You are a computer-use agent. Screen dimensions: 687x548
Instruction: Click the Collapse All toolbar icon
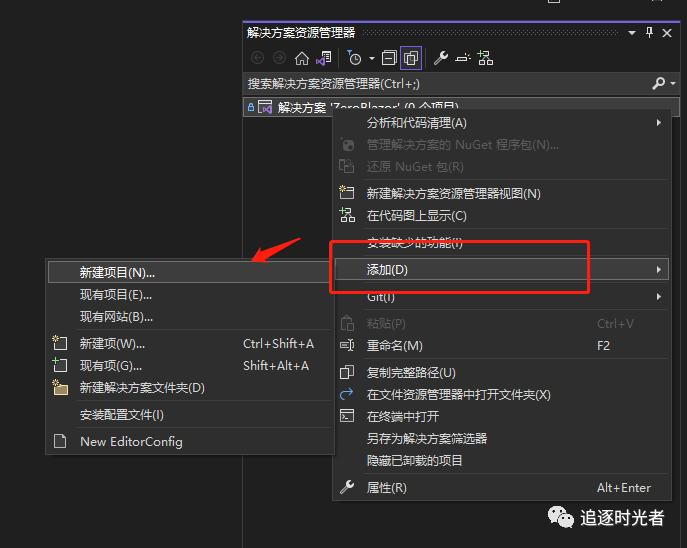[389, 58]
